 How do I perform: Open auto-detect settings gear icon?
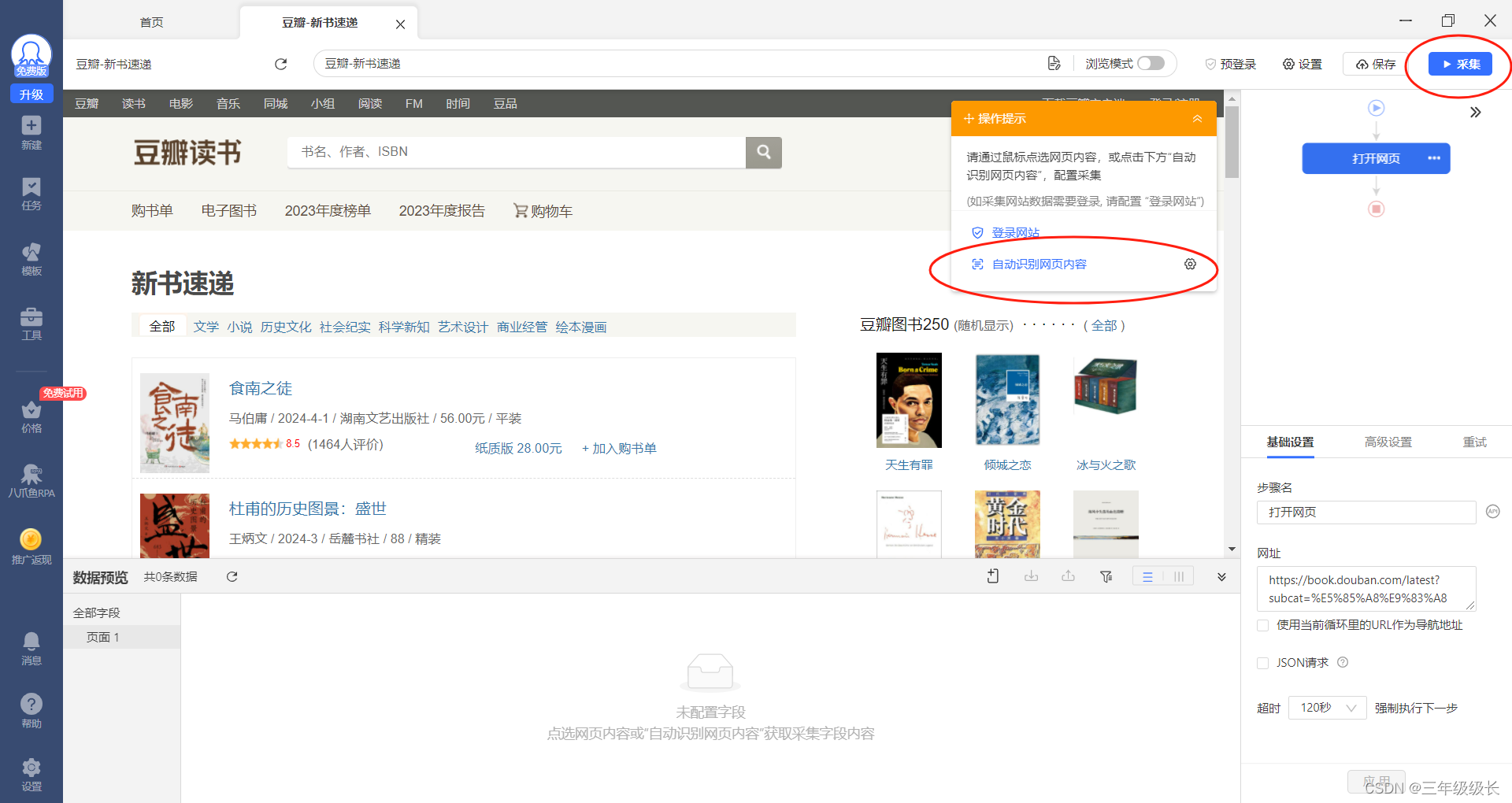tap(1190, 264)
